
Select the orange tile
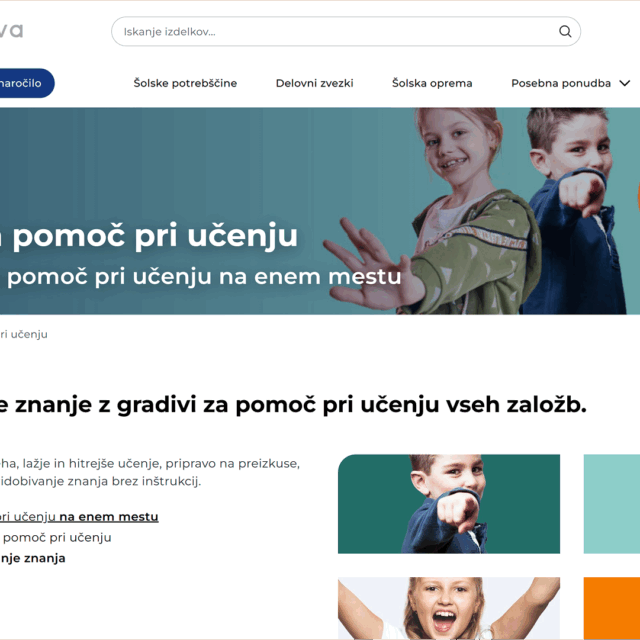(x=611, y=608)
